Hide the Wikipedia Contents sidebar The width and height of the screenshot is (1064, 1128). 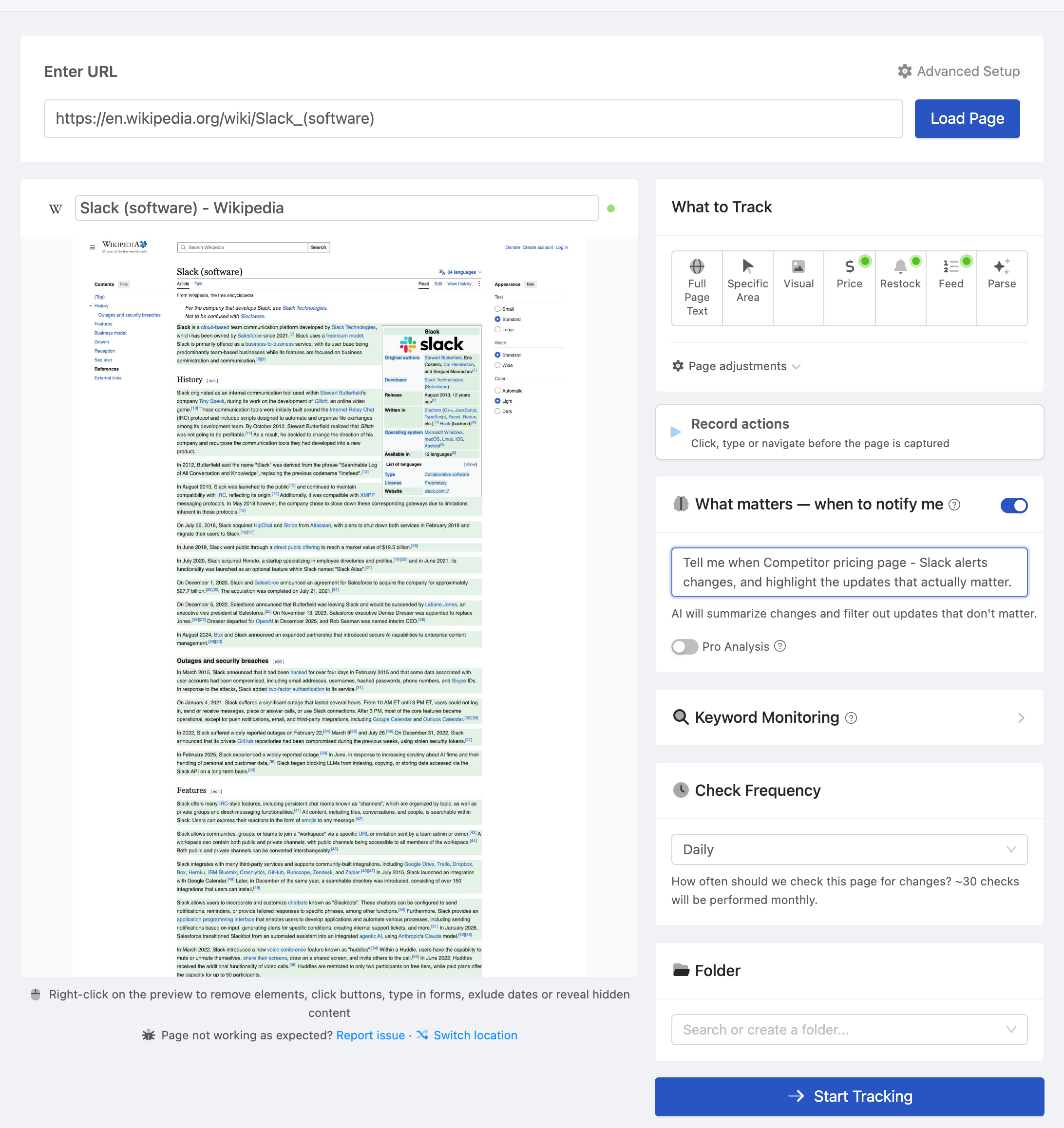coord(124,284)
